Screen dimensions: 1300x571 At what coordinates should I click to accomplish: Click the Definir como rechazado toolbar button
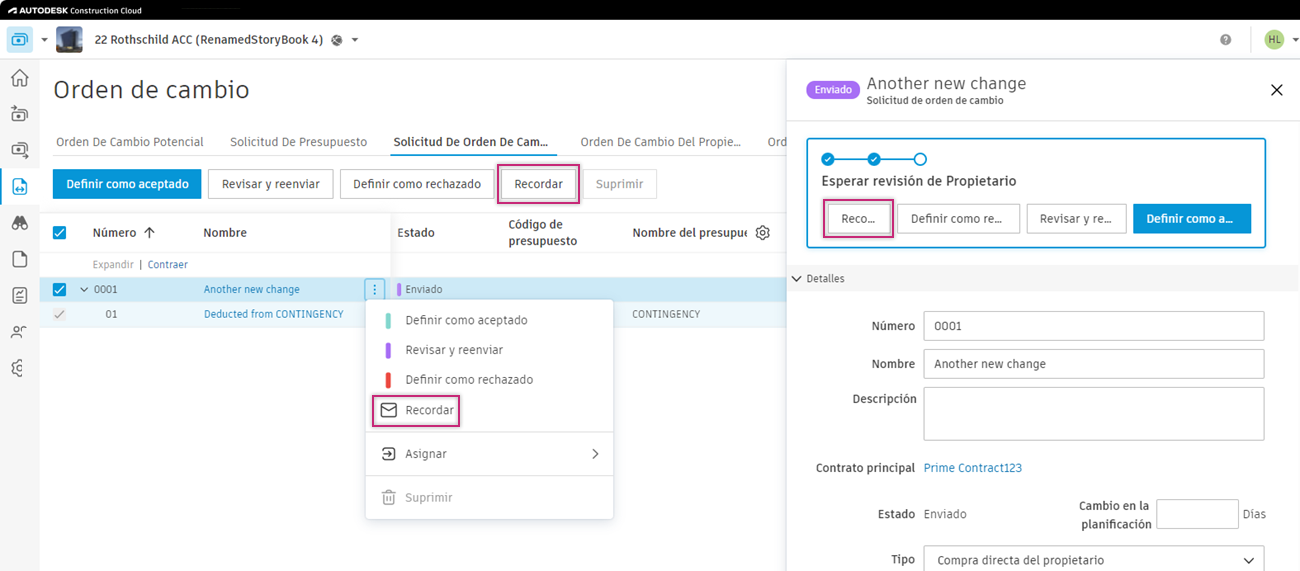(x=417, y=184)
